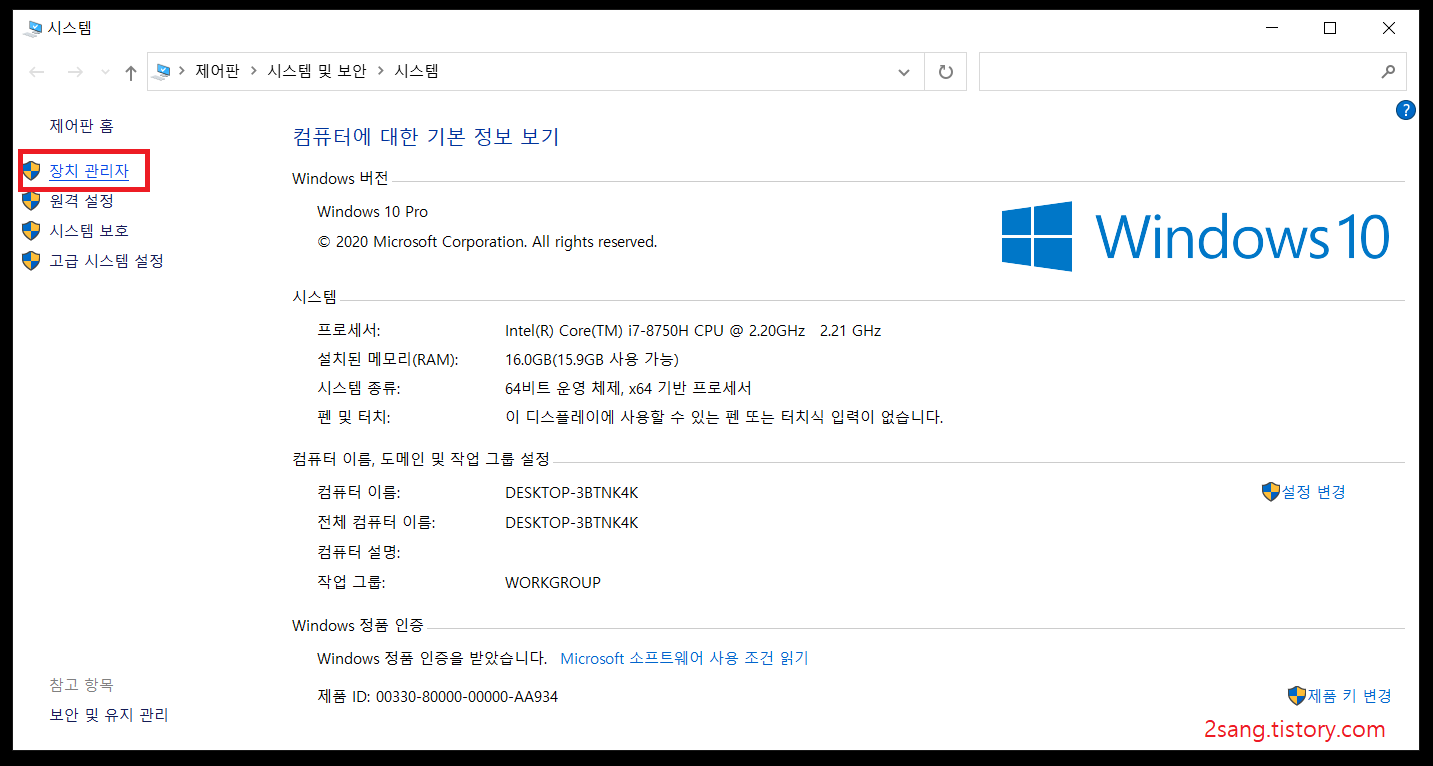Select Windows 10 Pro edition text
The height and width of the screenshot is (766, 1433).
tap(372, 211)
